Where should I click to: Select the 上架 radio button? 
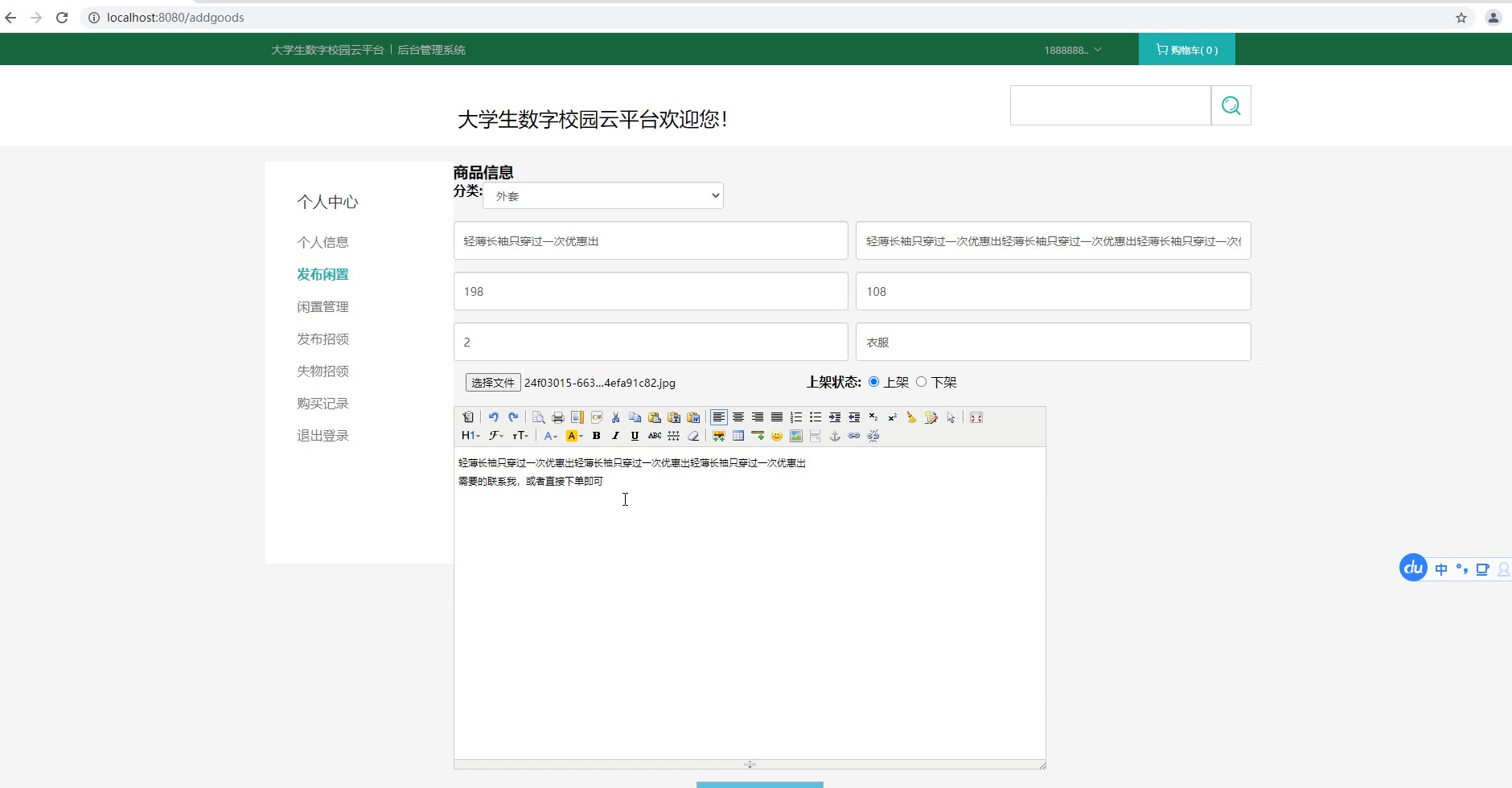click(x=873, y=382)
